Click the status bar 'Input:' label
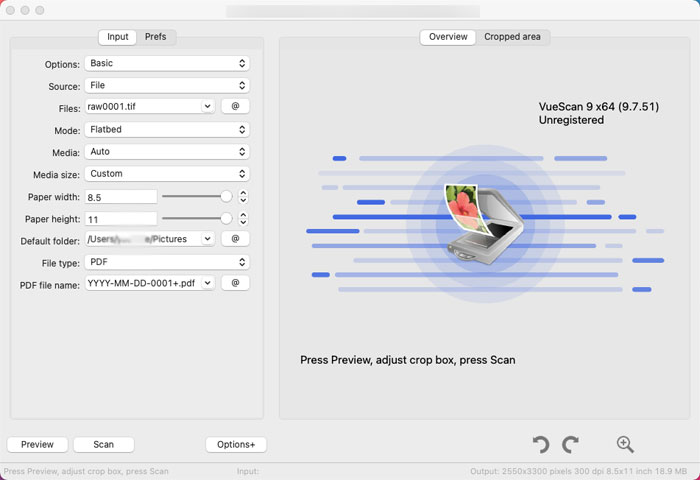This screenshot has width=700, height=480. 248,472
